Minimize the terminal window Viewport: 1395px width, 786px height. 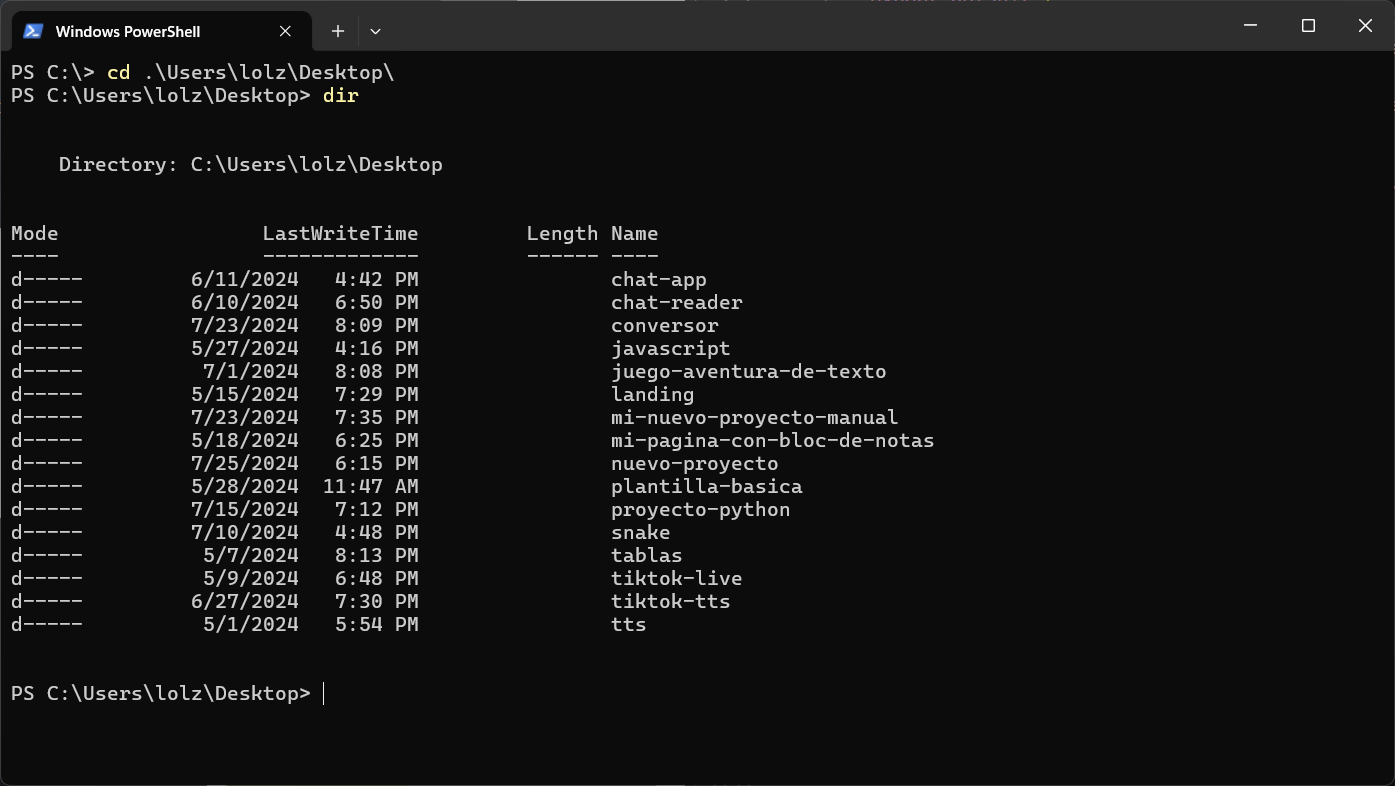[x=1250, y=26]
